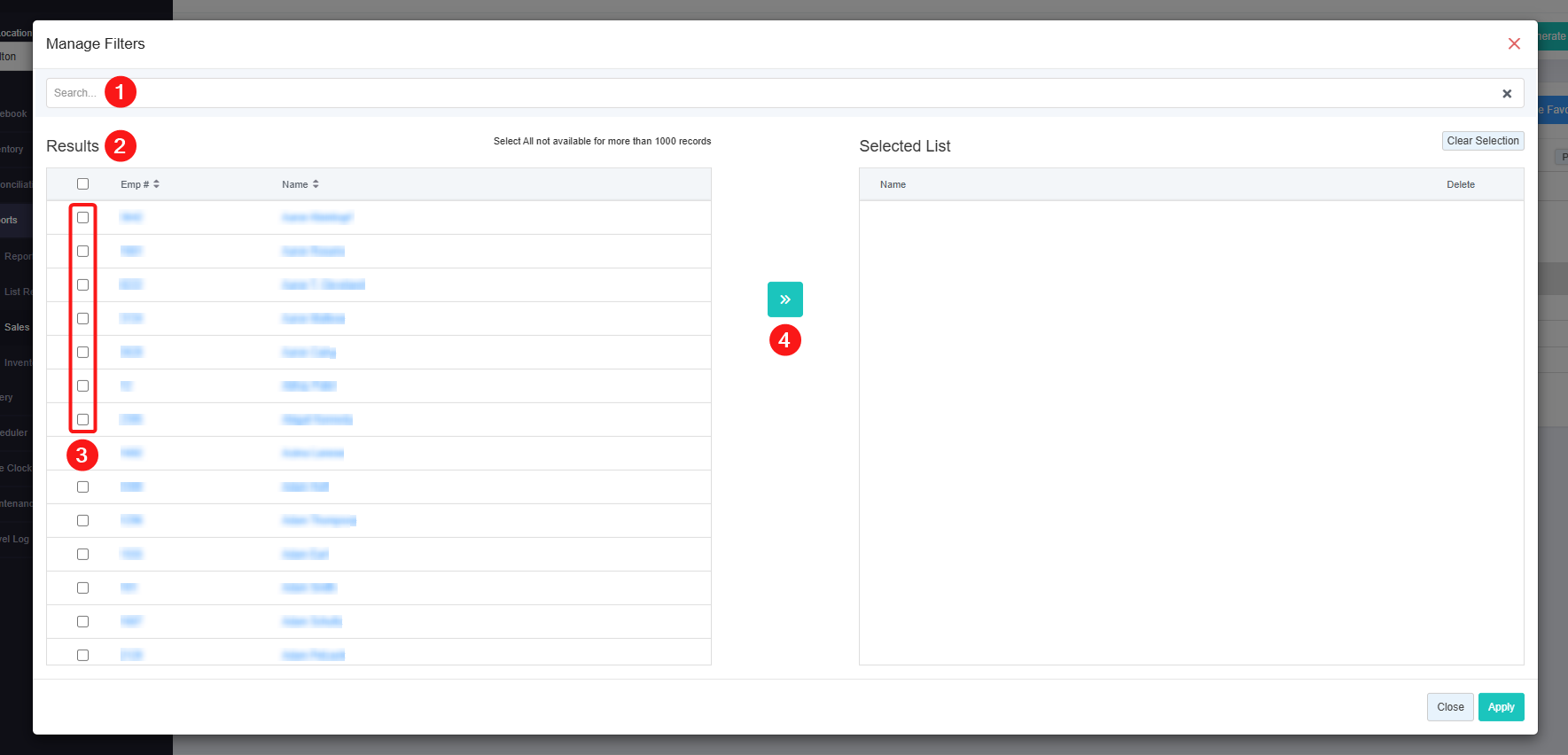1568x755 pixels.
Task: Click the 'Manage Filters' dialog title
Action: (x=95, y=43)
